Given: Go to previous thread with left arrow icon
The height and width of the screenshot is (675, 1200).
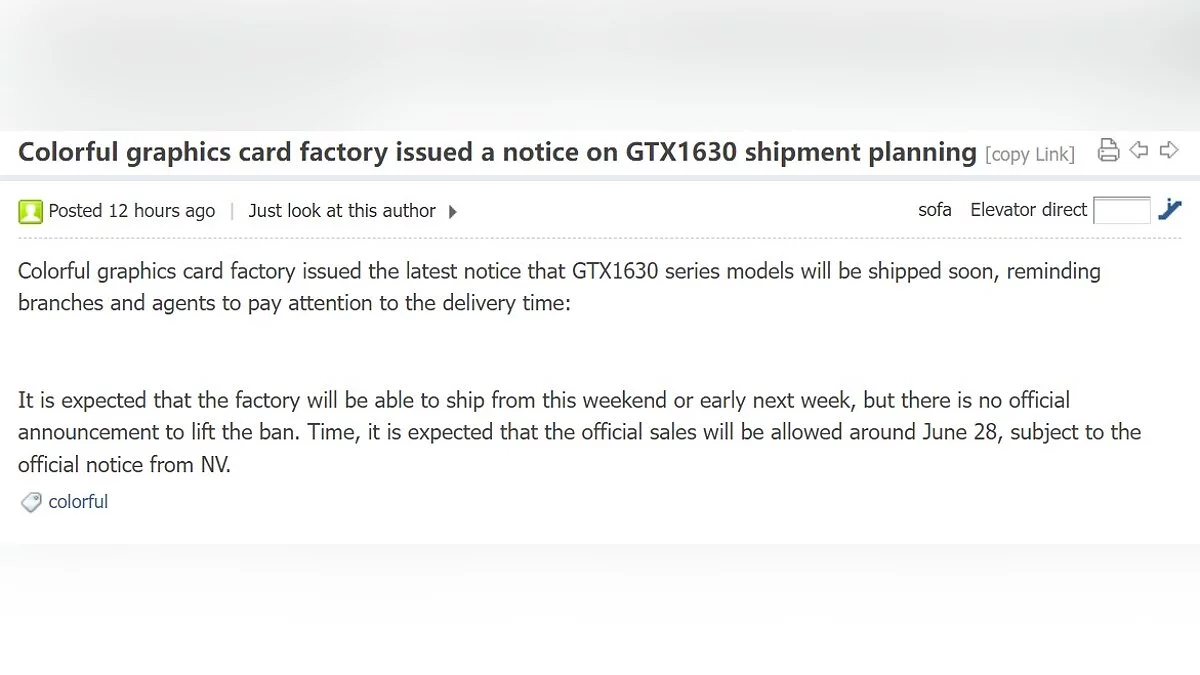Looking at the screenshot, I should point(1139,151).
